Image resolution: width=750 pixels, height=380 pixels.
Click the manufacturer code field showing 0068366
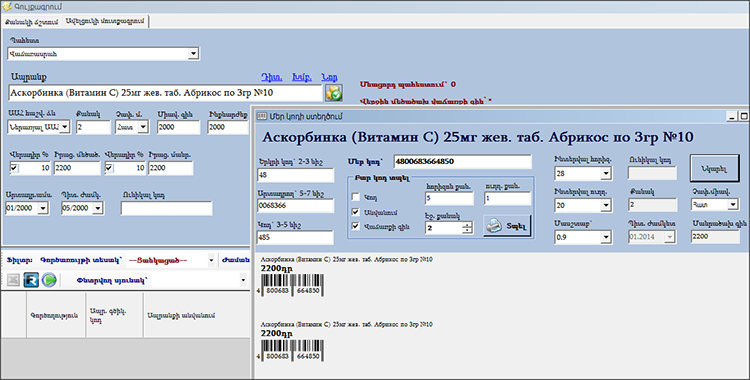(296, 206)
